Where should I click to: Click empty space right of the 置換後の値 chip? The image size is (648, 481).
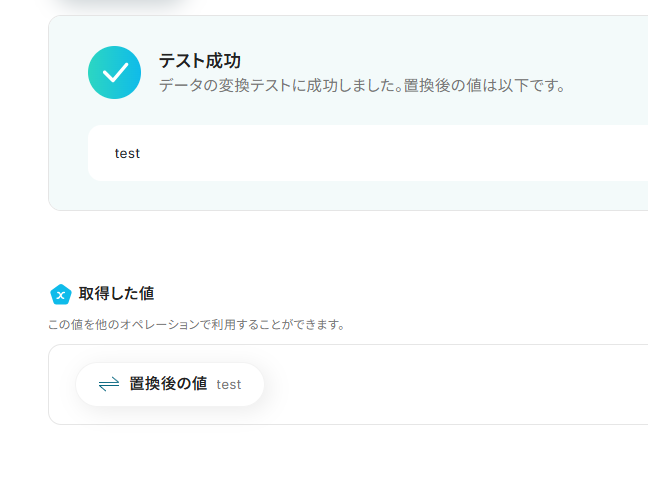click(x=450, y=385)
